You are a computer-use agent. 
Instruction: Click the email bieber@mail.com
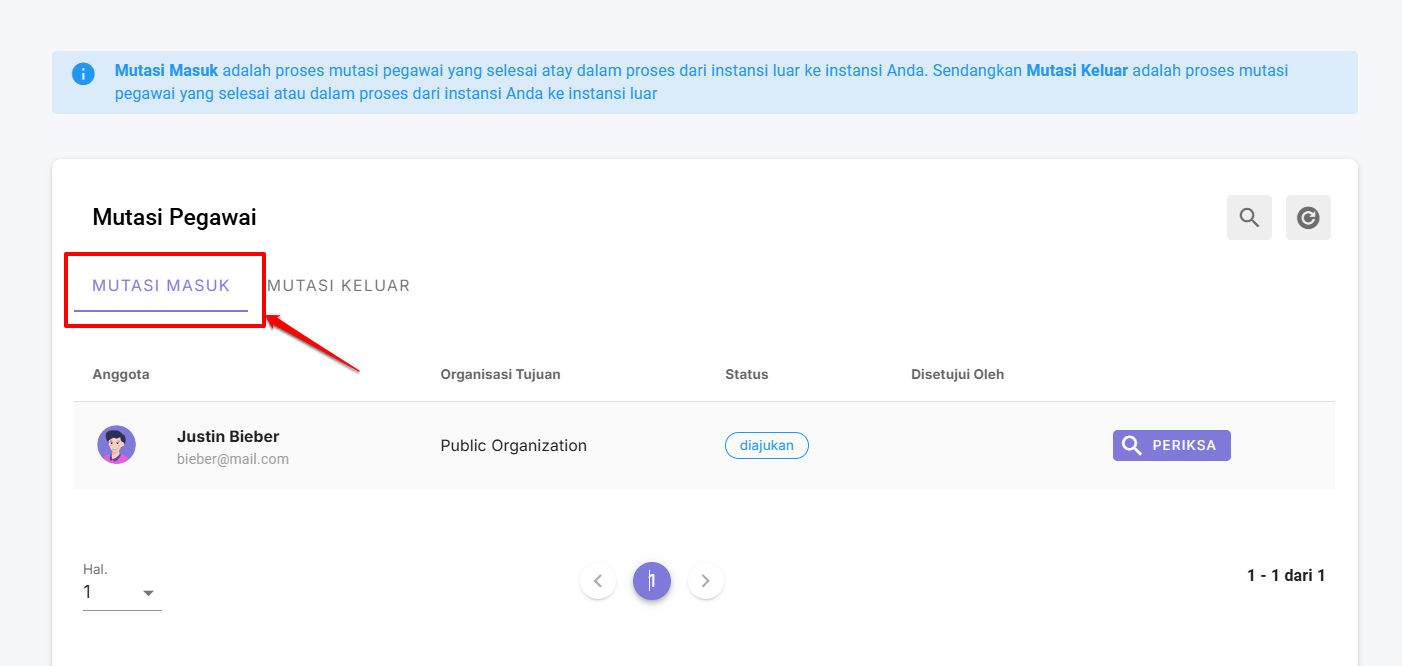click(233, 459)
